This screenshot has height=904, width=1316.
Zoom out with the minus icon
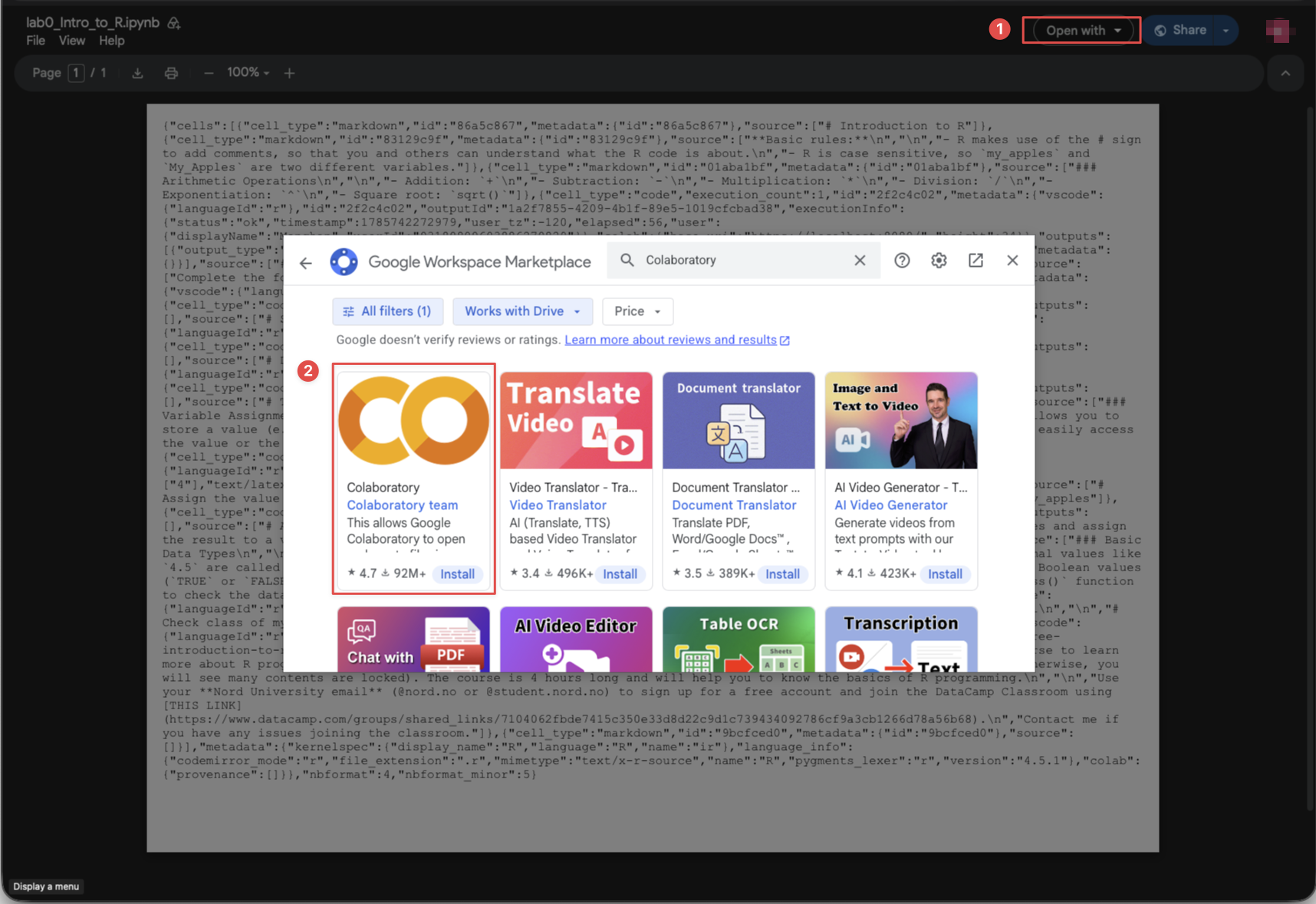pyautogui.click(x=209, y=73)
